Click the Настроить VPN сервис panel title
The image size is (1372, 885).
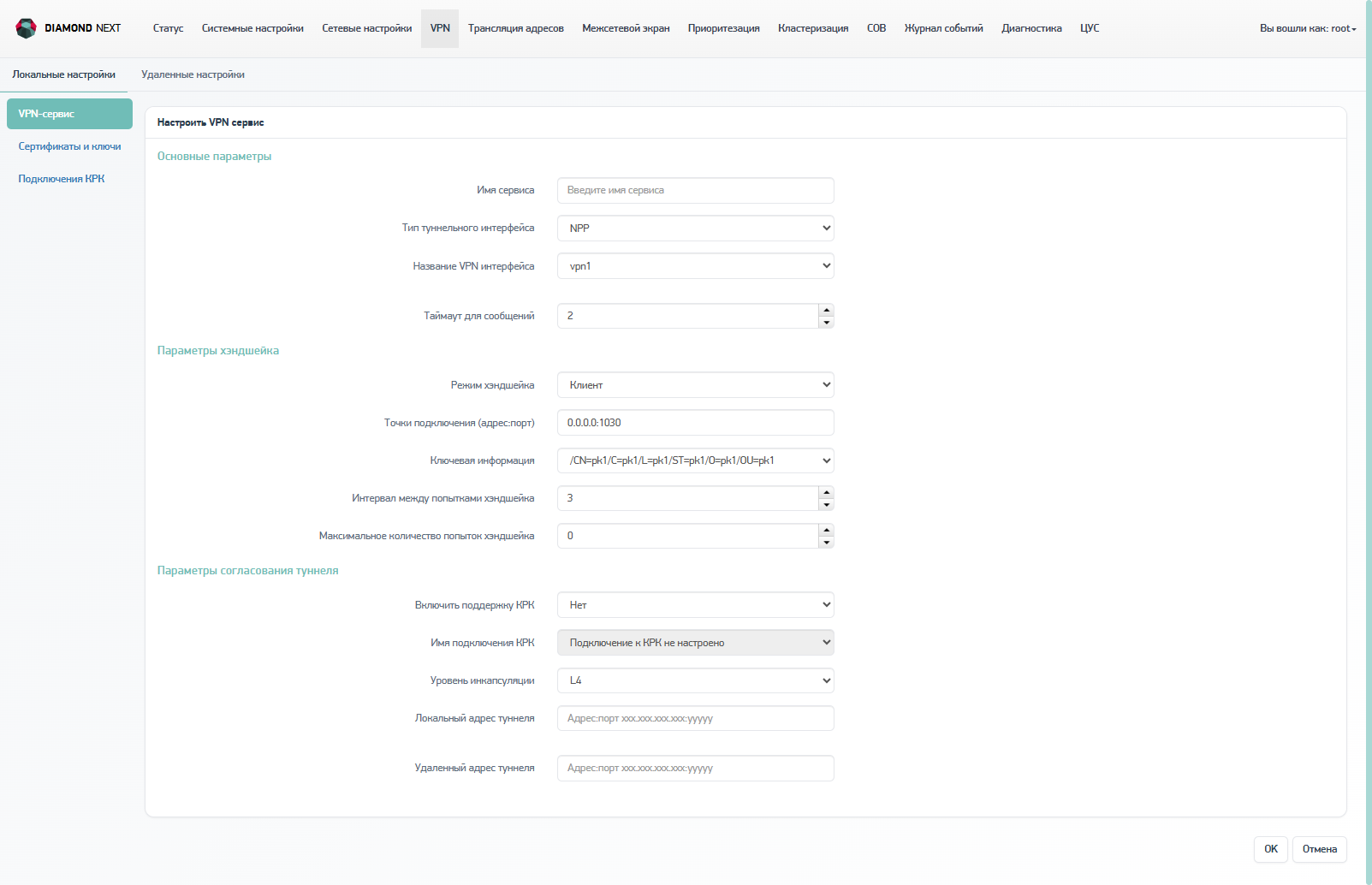(211, 122)
